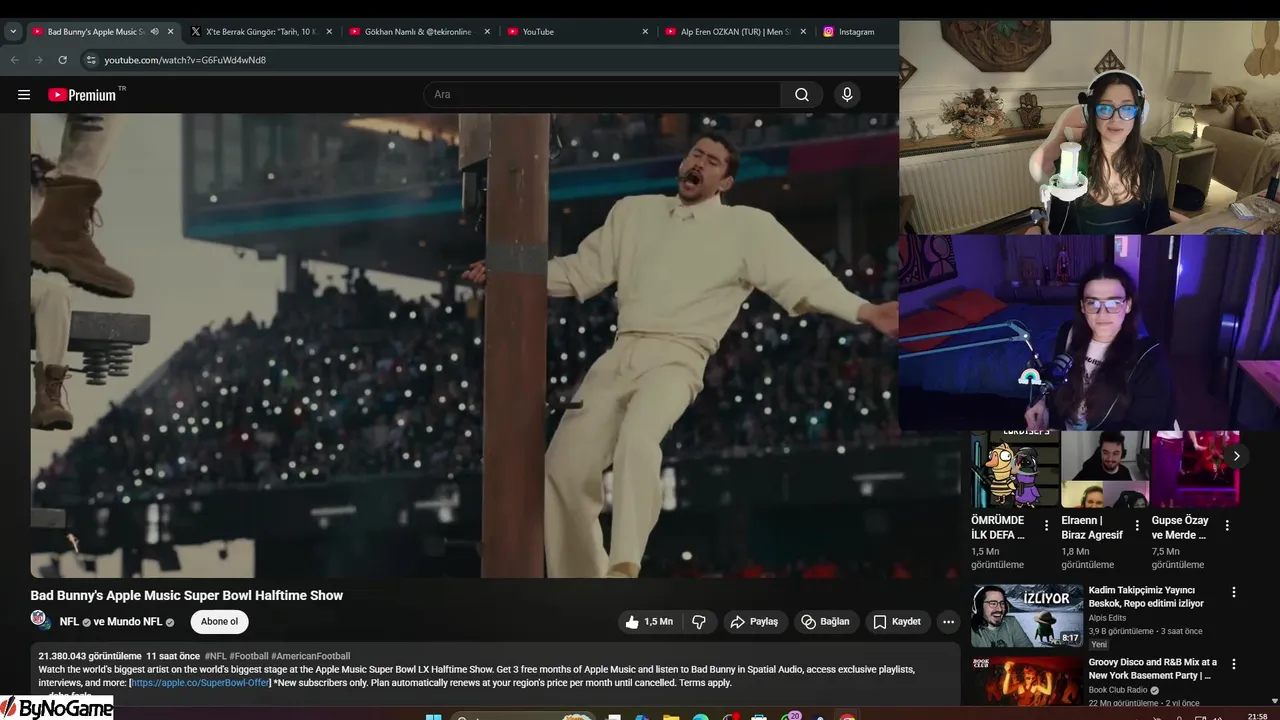The image size is (1280, 720).
Task: Click the video title Bad Bunny's Apple Music Super Bowl
Action: pyautogui.click(x=187, y=595)
